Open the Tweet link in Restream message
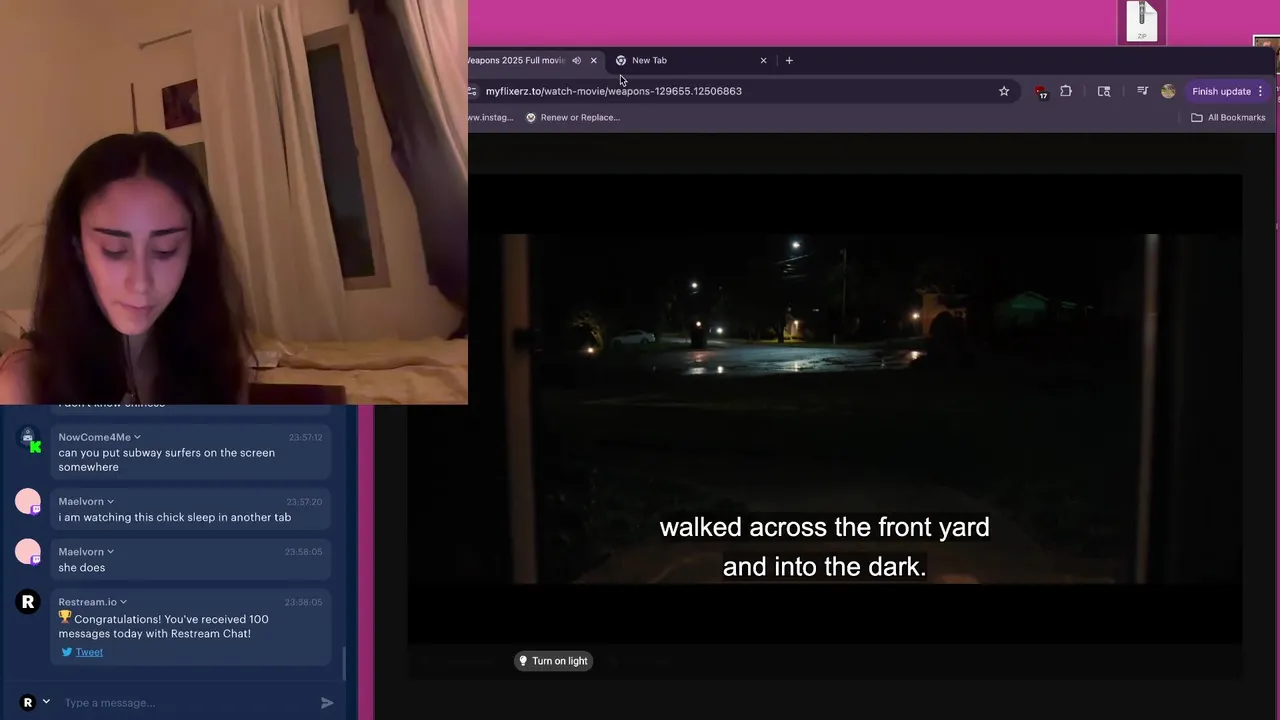 (89, 652)
